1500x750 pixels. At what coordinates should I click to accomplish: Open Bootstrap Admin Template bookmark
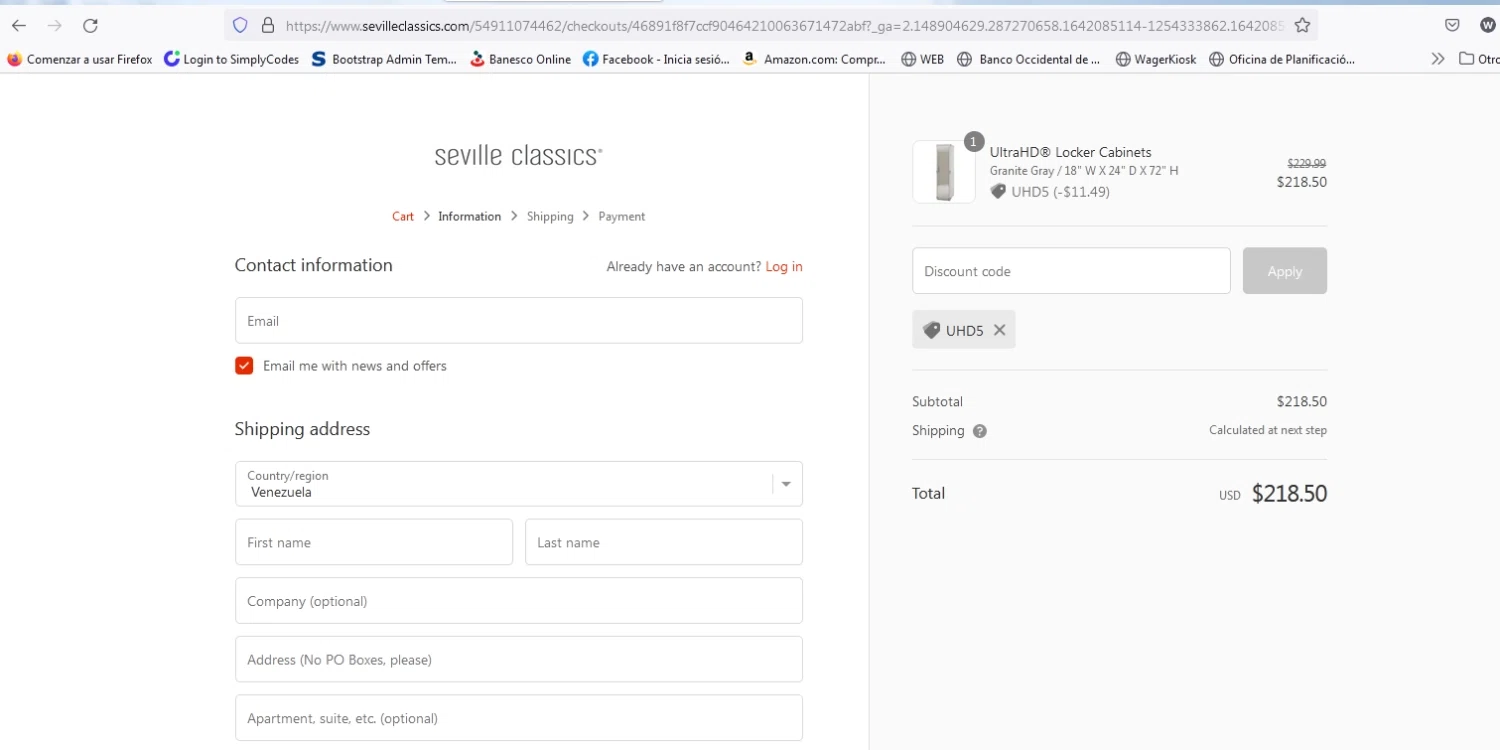[384, 59]
